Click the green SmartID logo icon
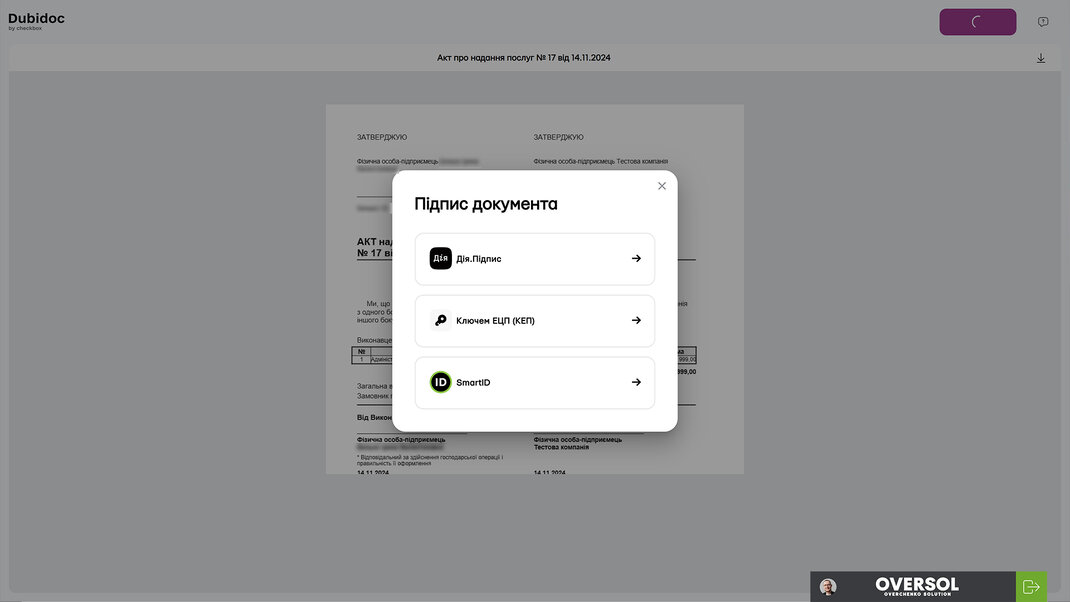 [440, 382]
